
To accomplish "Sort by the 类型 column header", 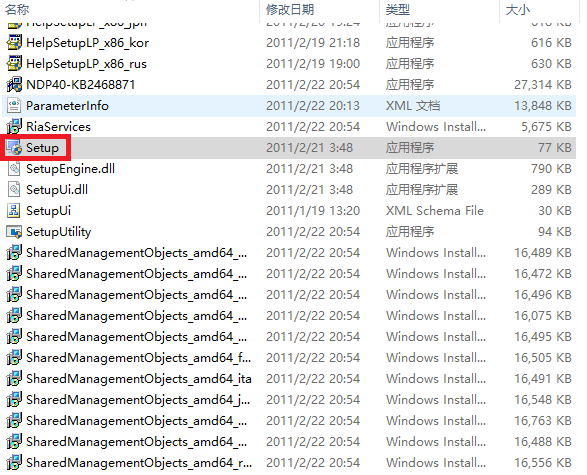I will pos(398,9).
